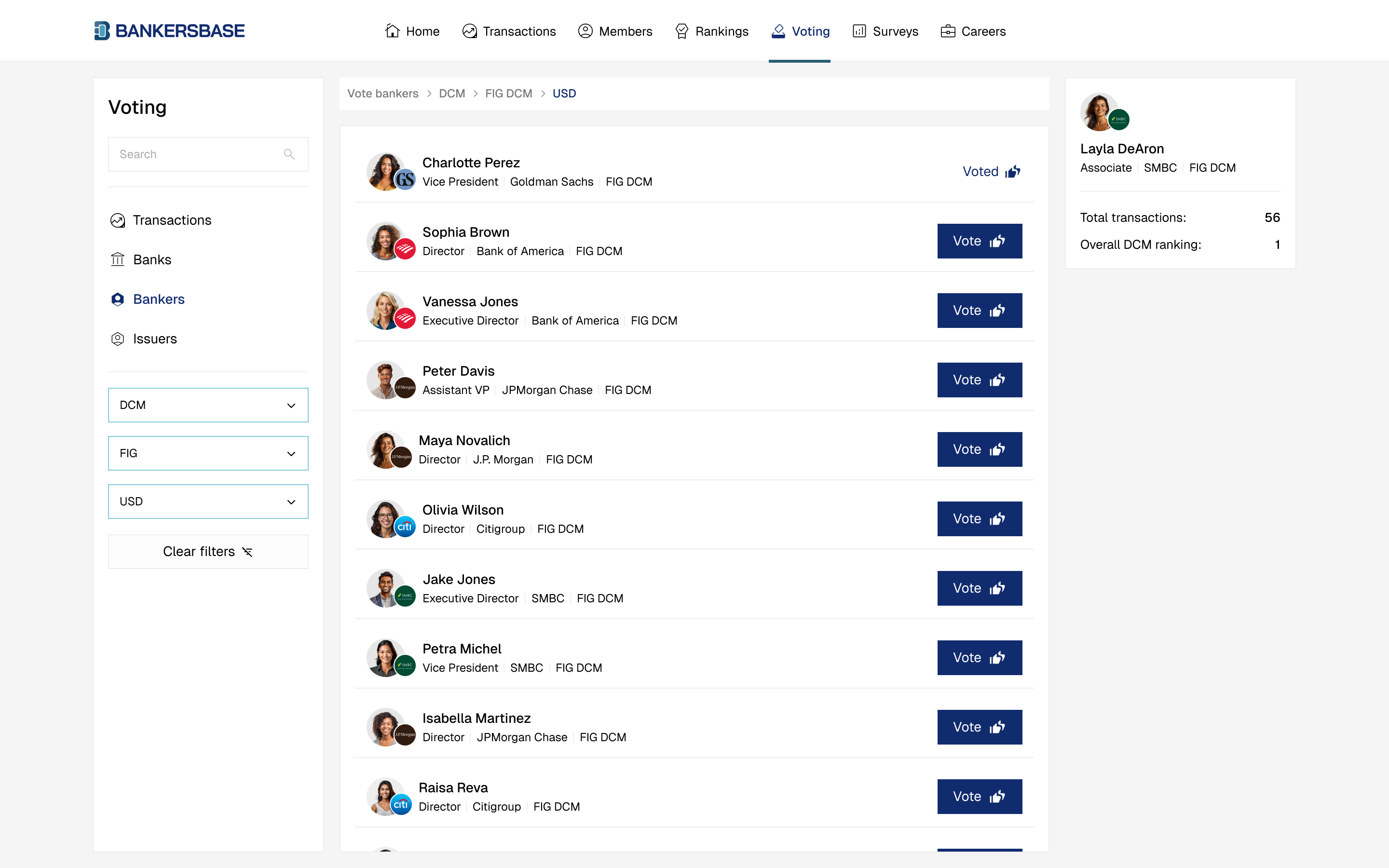
Task: Click the DCM breadcrumb link
Action: pyautogui.click(x=452, y=94)
